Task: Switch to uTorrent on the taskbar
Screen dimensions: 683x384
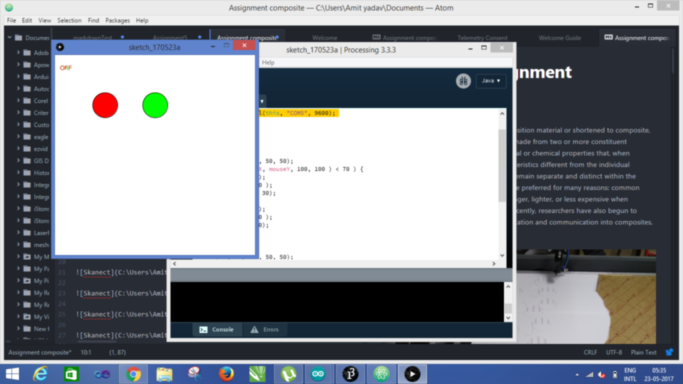Action: point(288,374)
